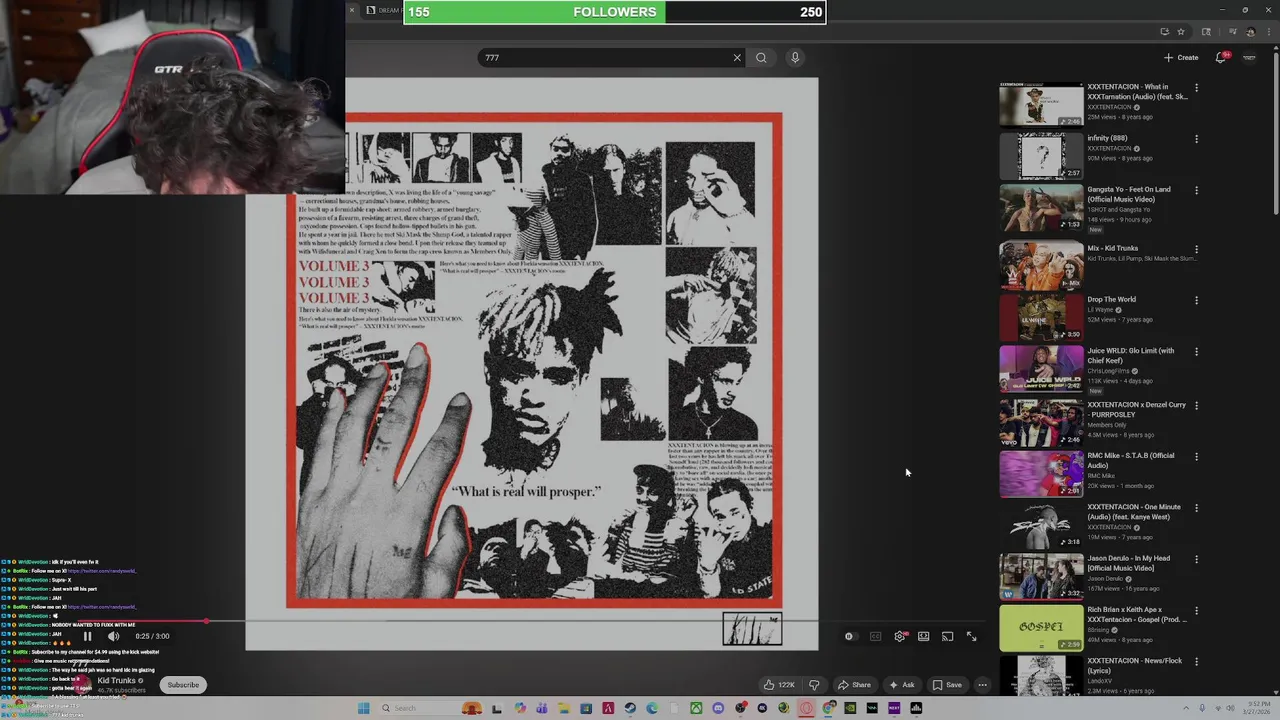Play 'XXXTENTACION - One Minute' video
Screen dimensions: 1280x720
click(x=1041, y=525)
